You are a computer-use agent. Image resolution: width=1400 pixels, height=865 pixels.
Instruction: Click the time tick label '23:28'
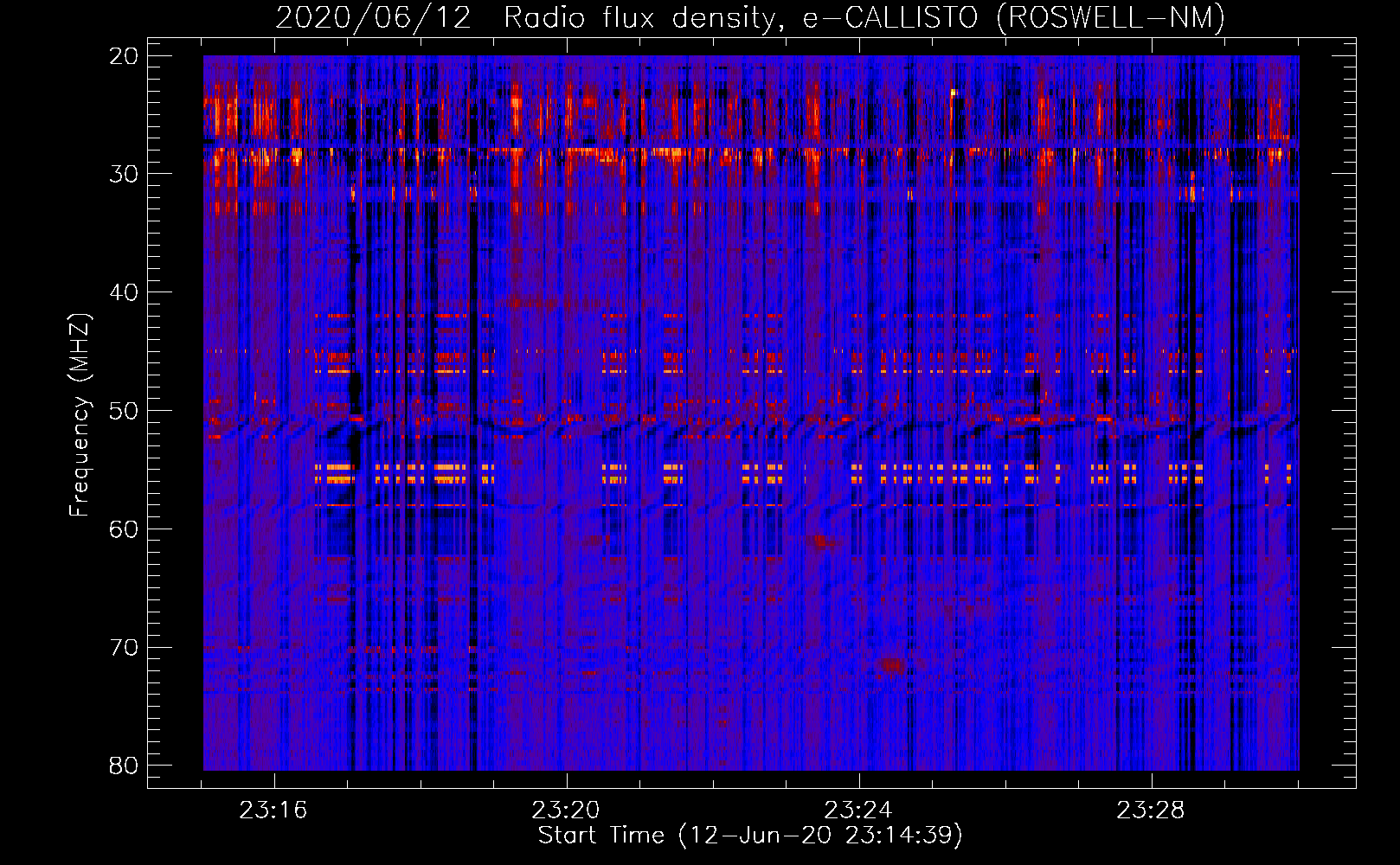tap(1151, 811)
